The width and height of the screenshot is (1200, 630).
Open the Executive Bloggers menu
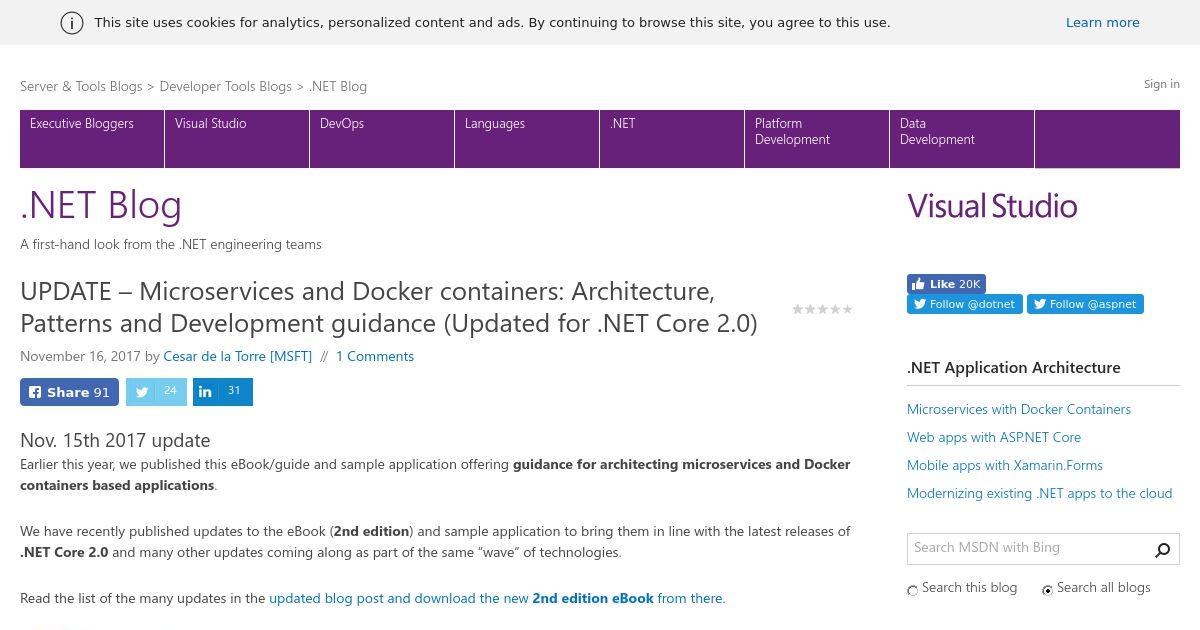pyautogui.click(x=92, y=139)
